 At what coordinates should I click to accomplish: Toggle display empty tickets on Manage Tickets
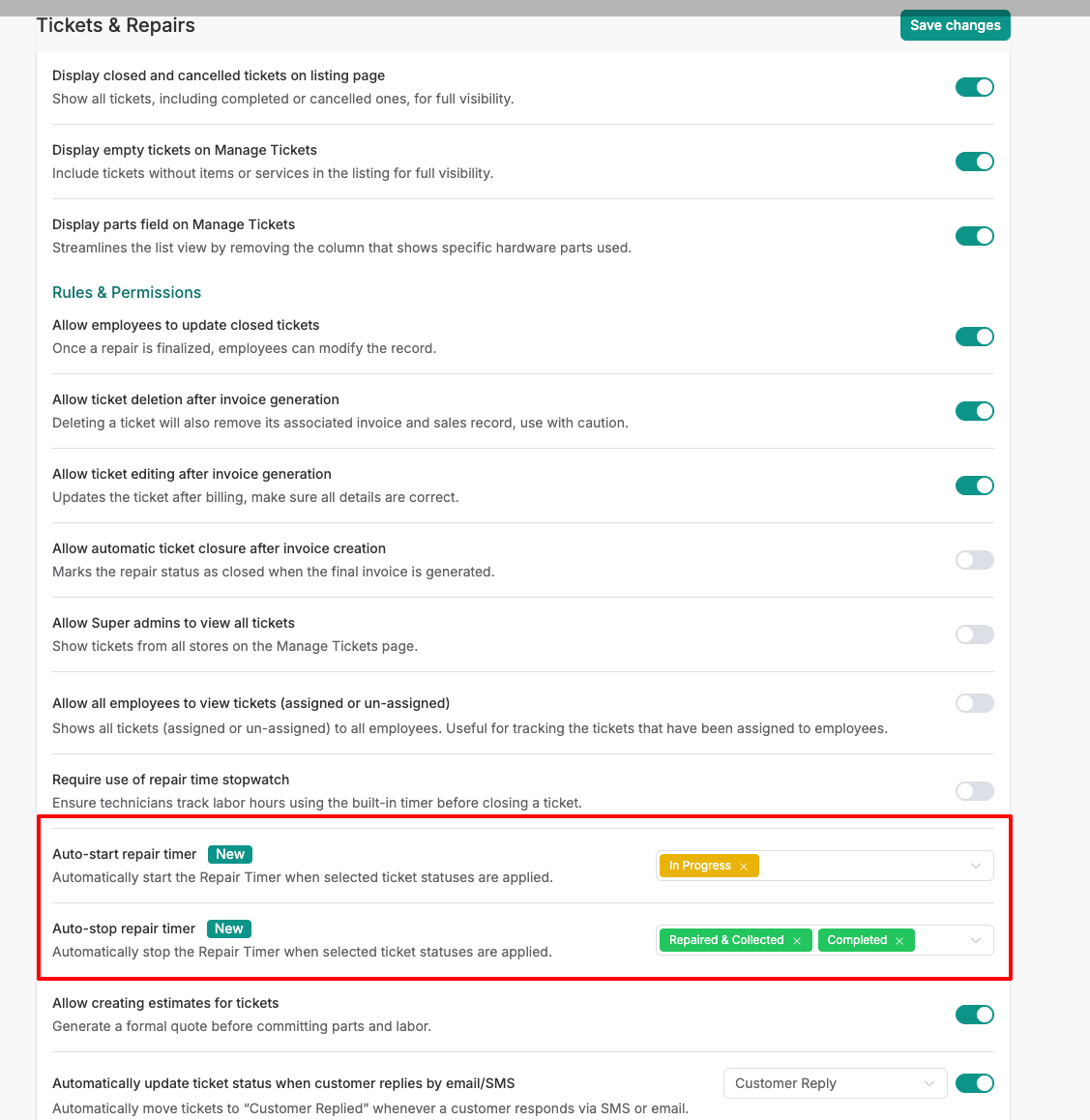tap(974, 162)
